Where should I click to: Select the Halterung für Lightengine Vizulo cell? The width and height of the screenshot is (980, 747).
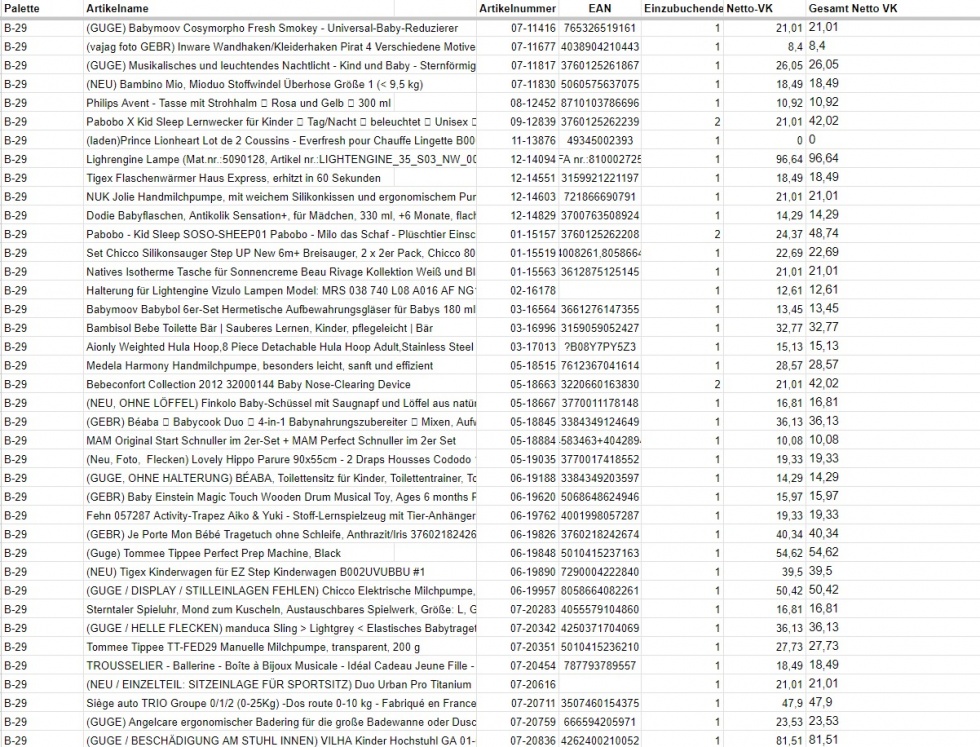(281, 291)
